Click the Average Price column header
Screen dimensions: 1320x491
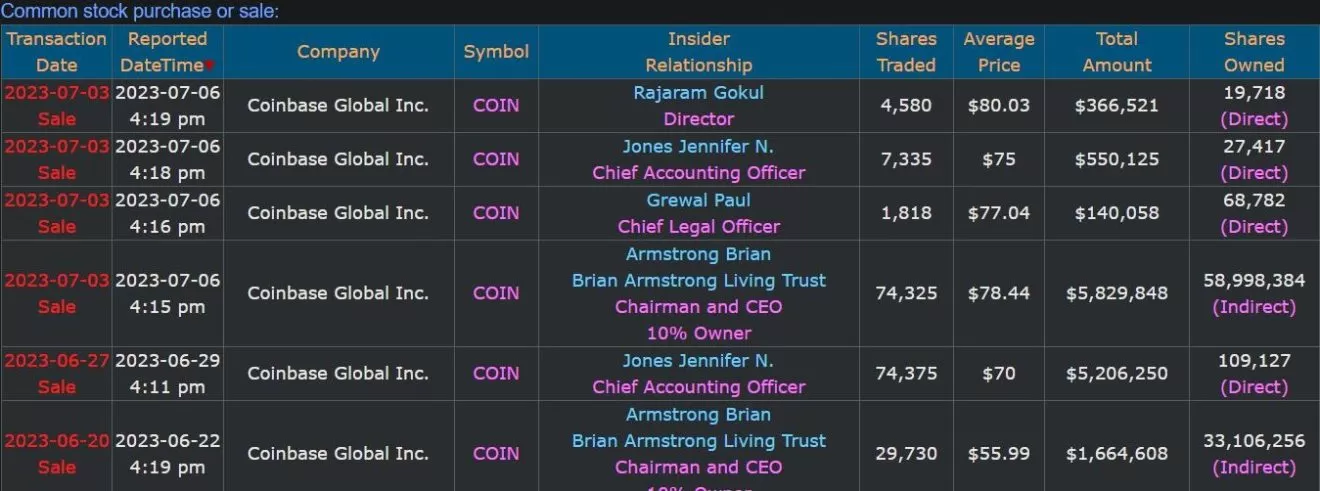(x=999, y=52)
